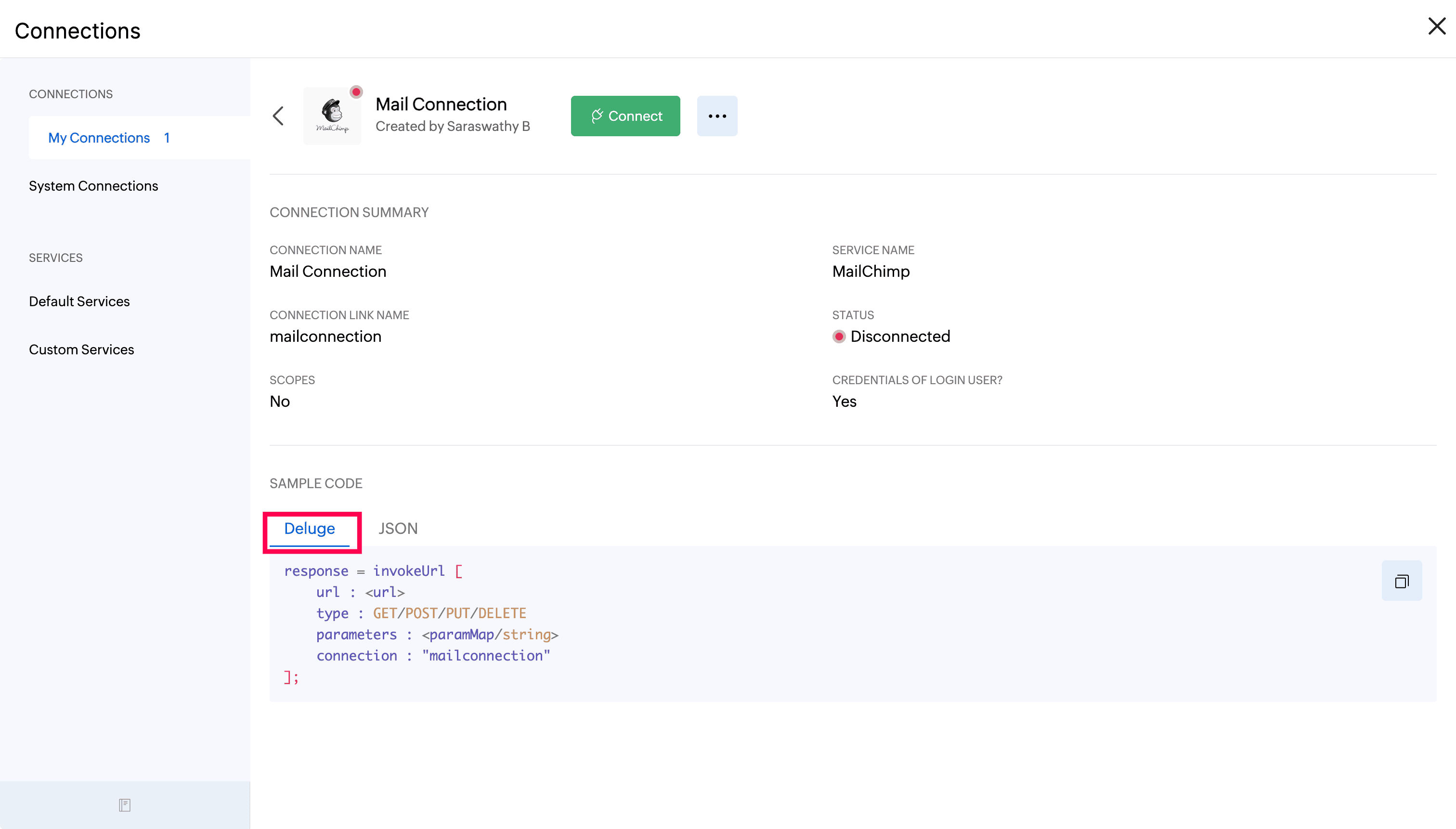Click the GET/POST/PUT/DELETE type line
The image size is (1456, 829).
421,613
